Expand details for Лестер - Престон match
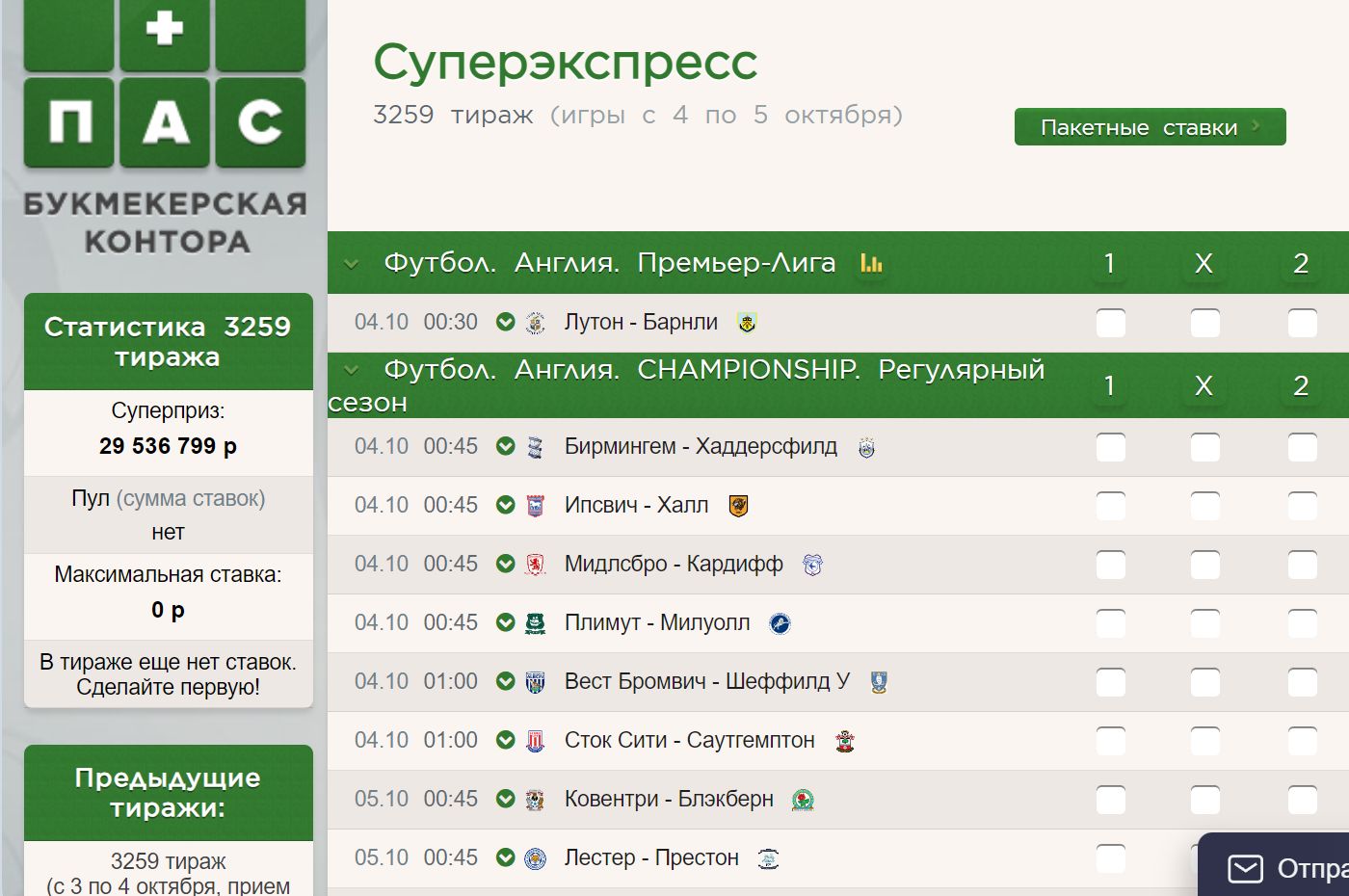The width and height of the screenshot is (1349, 896). pos(505,857)
